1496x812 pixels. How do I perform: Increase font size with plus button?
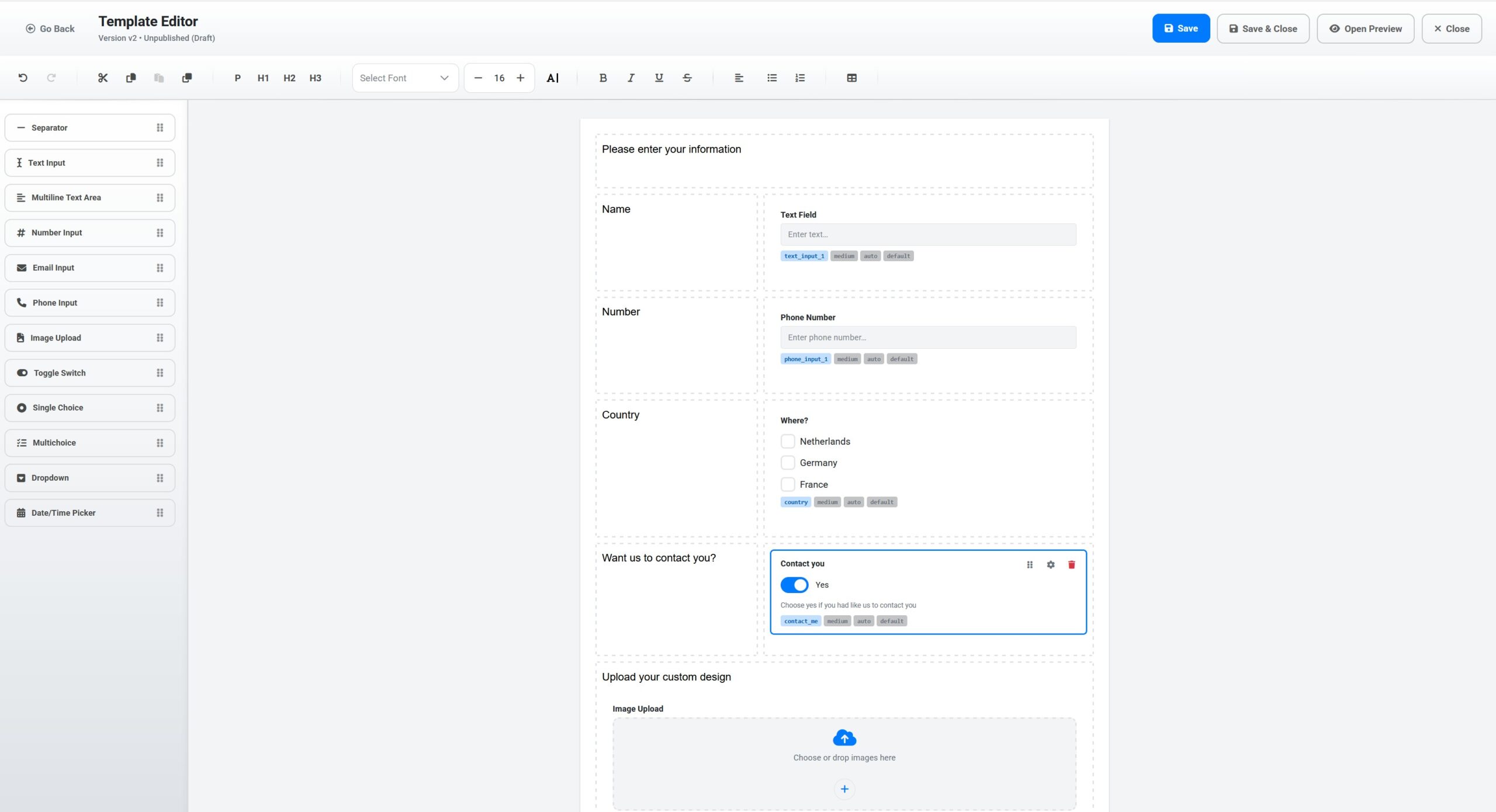520,78
